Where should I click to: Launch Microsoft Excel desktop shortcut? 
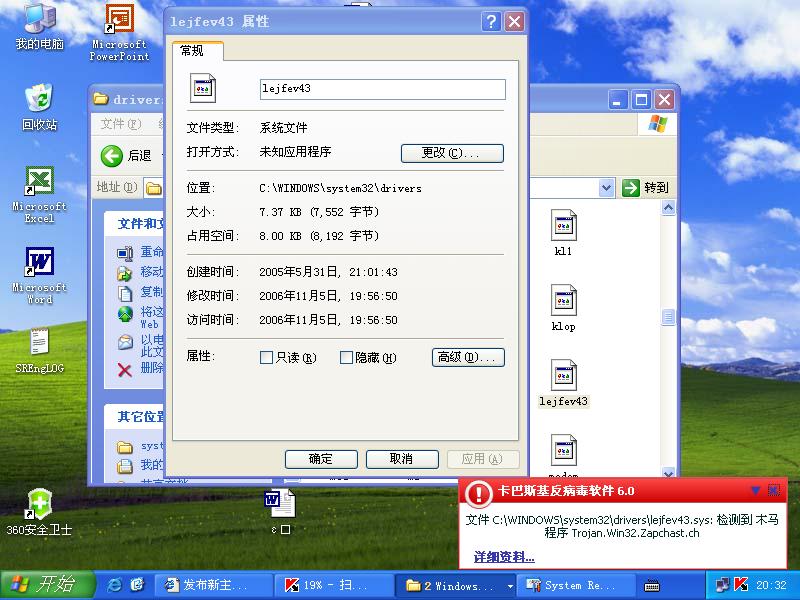[39, 195]
